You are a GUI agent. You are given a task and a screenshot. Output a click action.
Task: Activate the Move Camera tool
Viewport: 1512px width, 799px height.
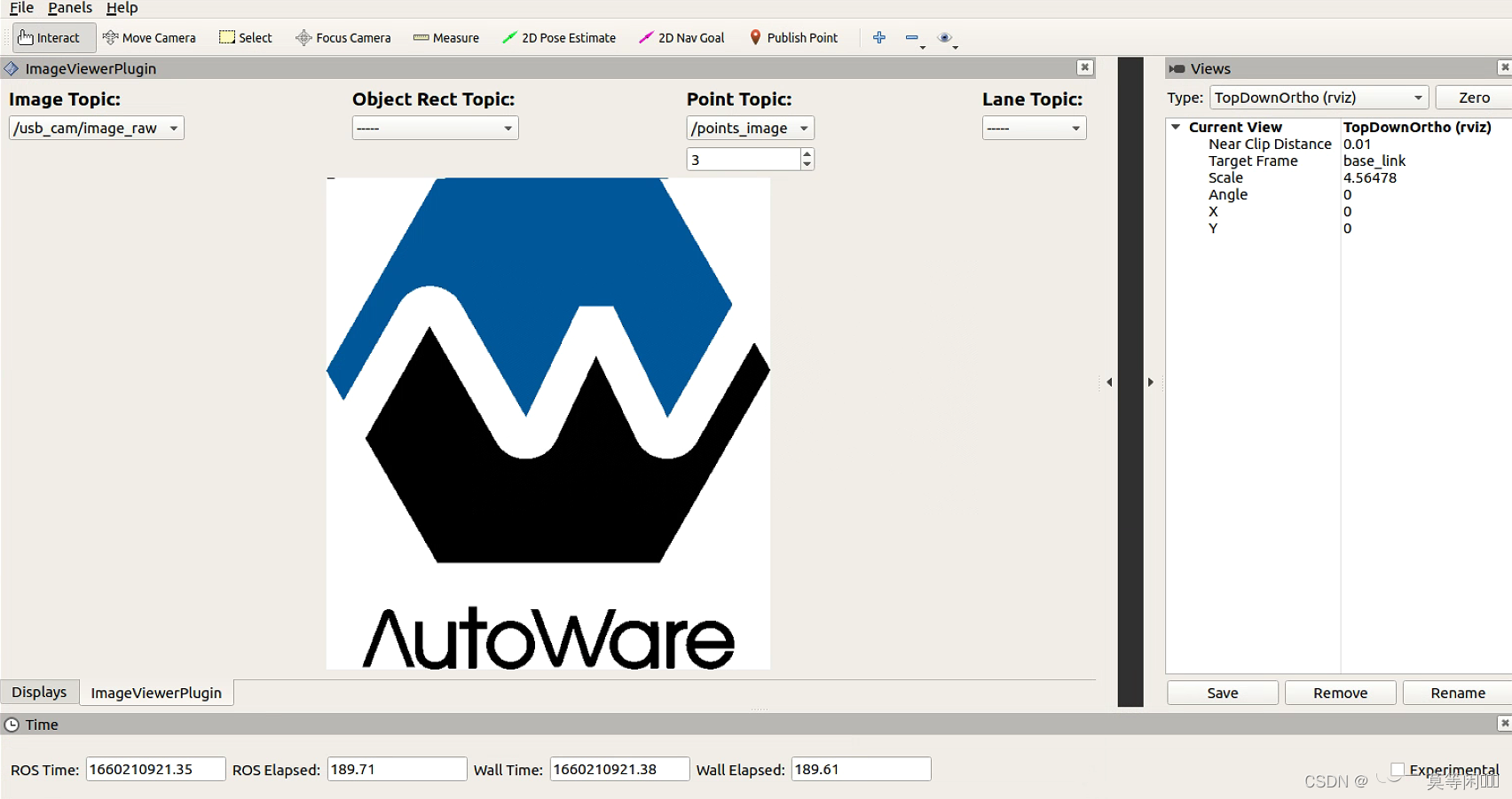pos(149,37)
